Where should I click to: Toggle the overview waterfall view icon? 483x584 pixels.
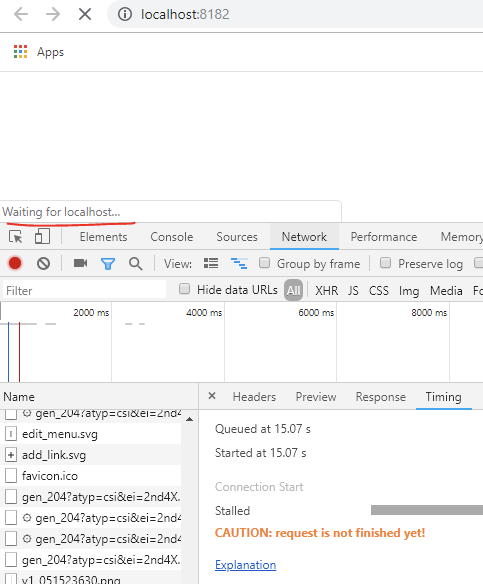[239, 263]
